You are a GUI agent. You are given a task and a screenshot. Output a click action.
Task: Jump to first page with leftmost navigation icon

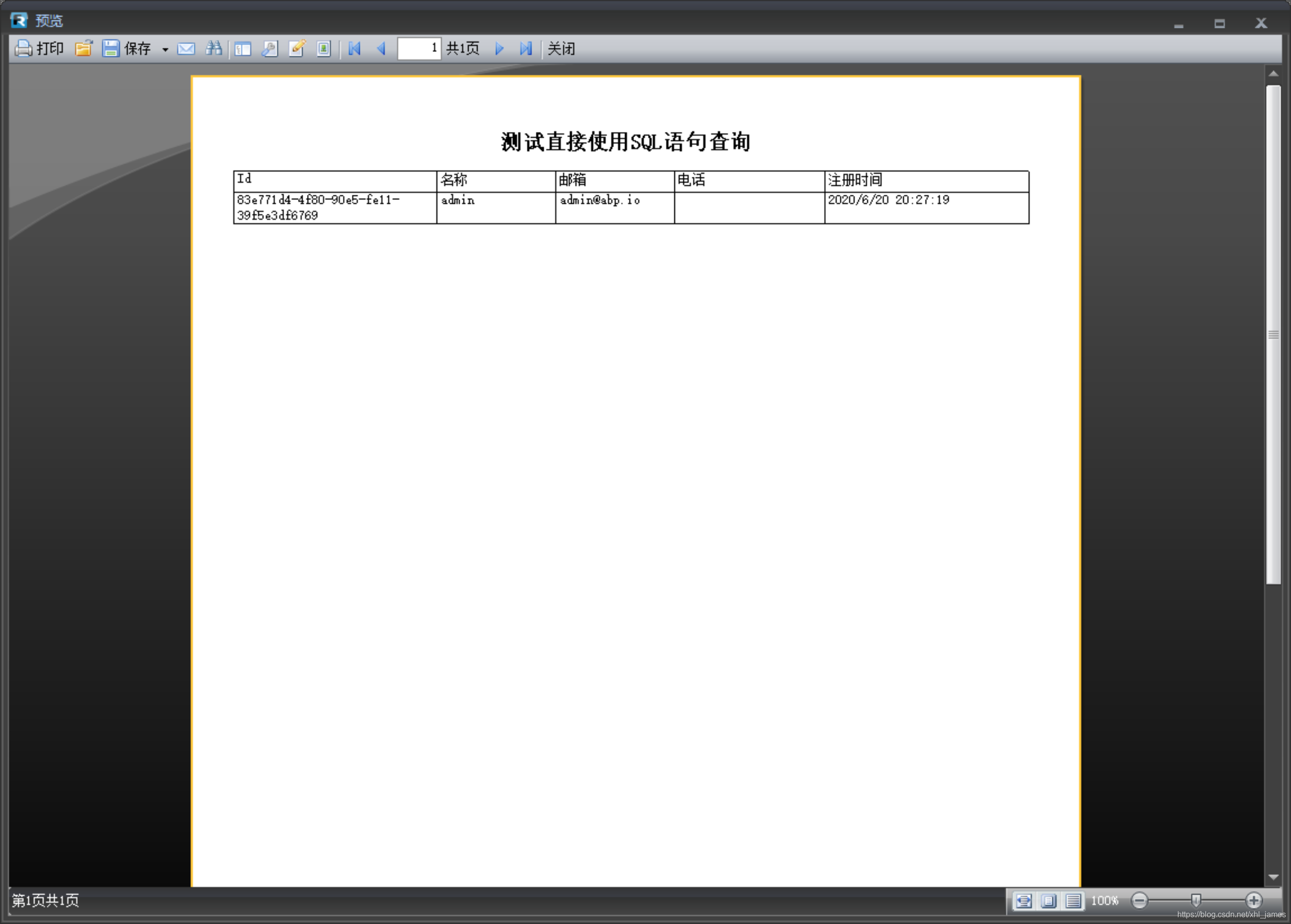coord(354,49)
